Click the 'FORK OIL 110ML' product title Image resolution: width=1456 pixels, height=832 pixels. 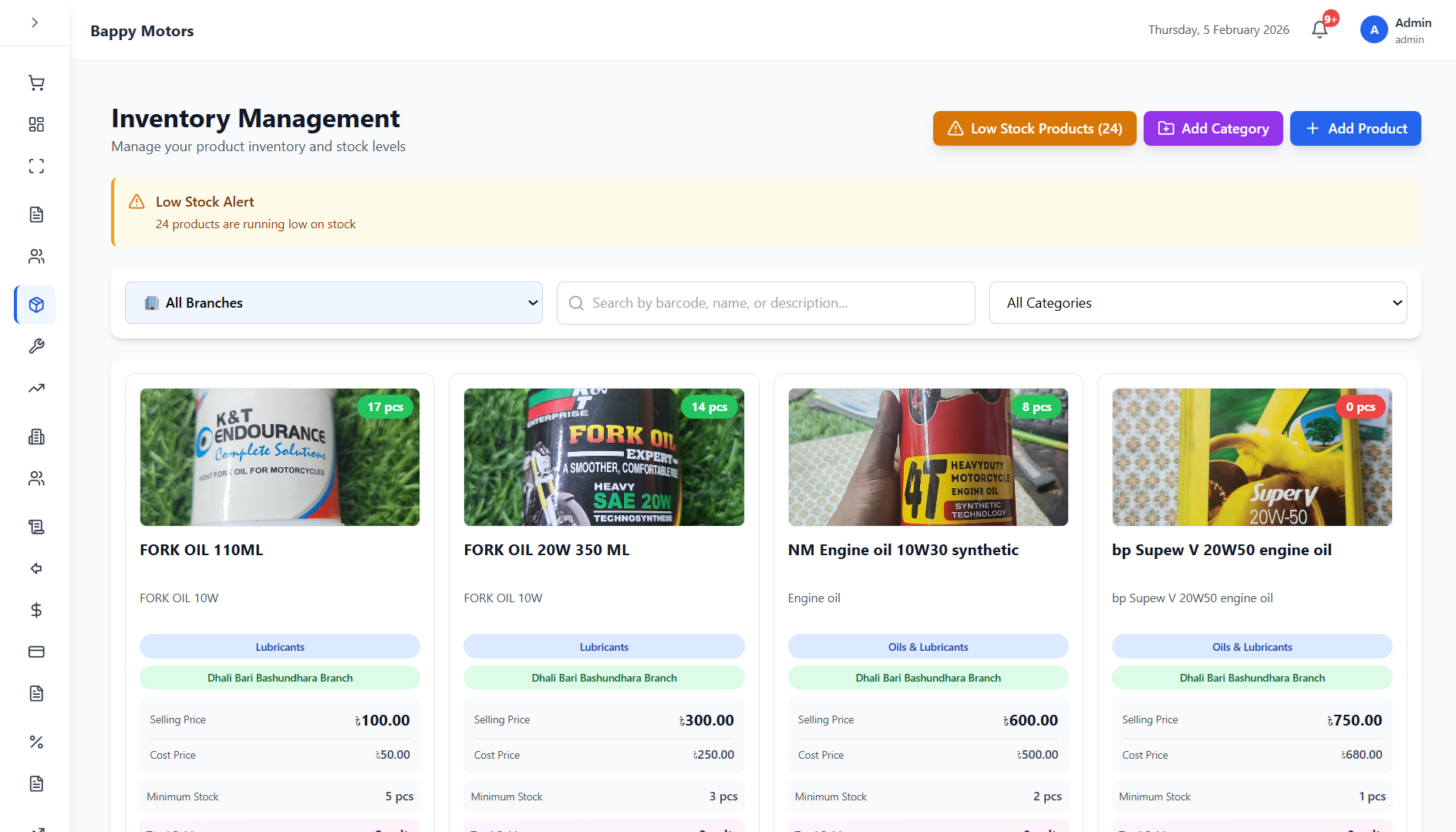pyautogui.click(x=201, y=550)
